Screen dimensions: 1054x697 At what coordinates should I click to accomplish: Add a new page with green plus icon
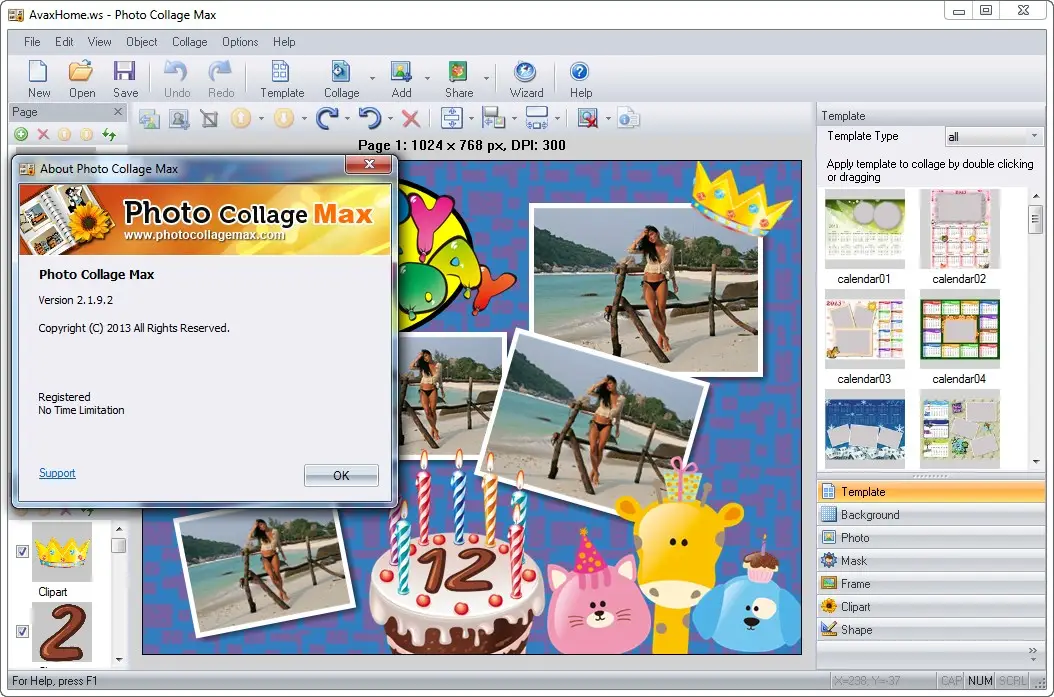(21, 134)
